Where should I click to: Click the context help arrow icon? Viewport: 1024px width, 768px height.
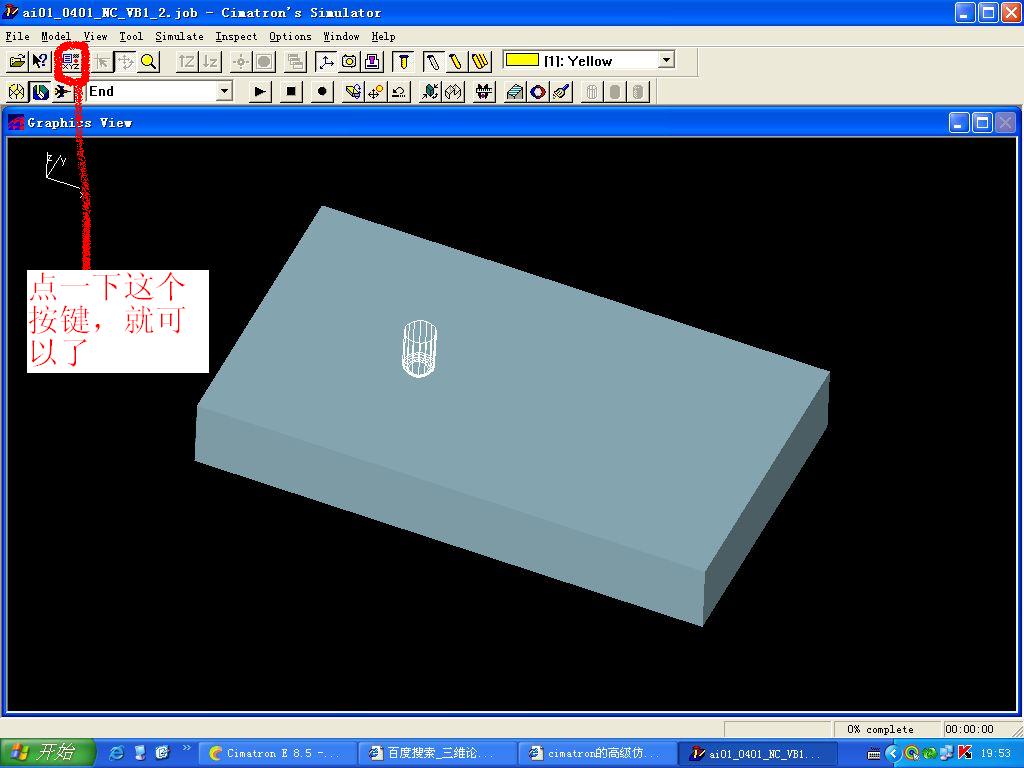[40, 61]
